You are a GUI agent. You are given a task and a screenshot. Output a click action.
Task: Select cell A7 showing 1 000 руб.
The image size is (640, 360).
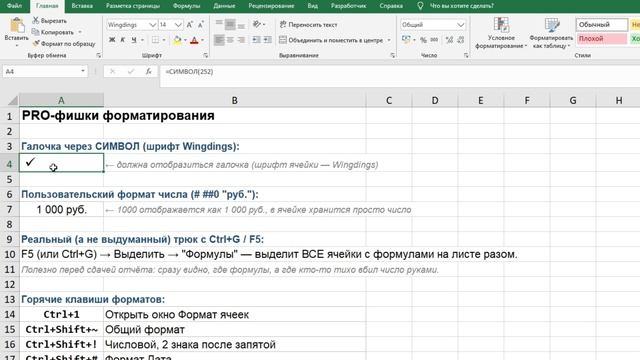point(61,209)
